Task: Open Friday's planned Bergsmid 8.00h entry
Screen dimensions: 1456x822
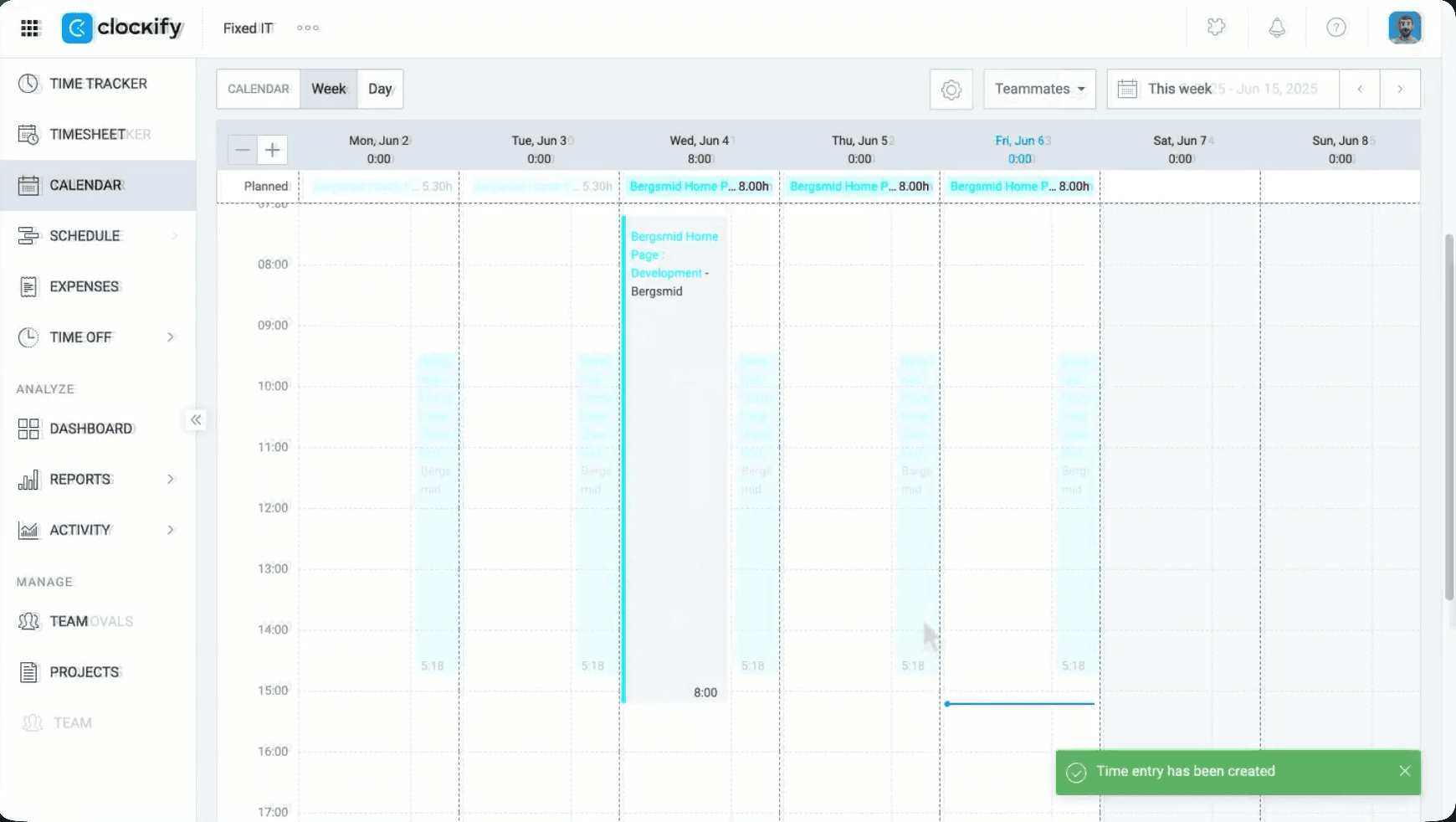Action: pyautogui.click(x=1020, y=187)
